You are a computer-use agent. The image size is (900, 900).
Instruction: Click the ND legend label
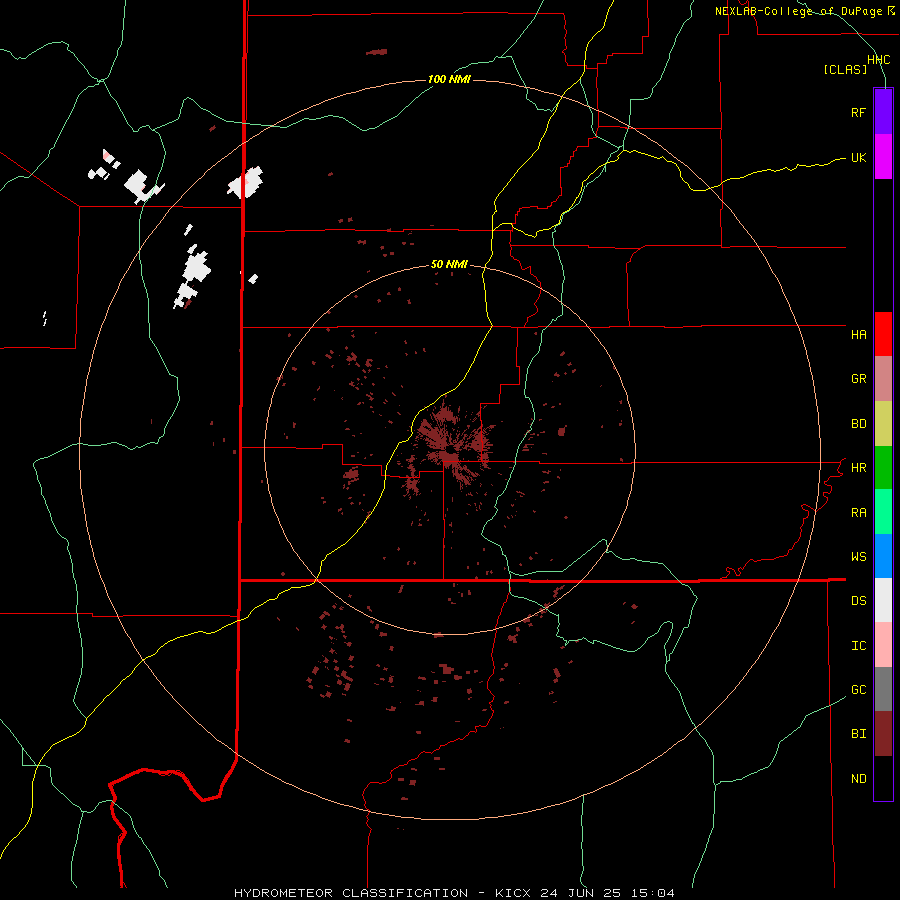(x=858, y=779)
